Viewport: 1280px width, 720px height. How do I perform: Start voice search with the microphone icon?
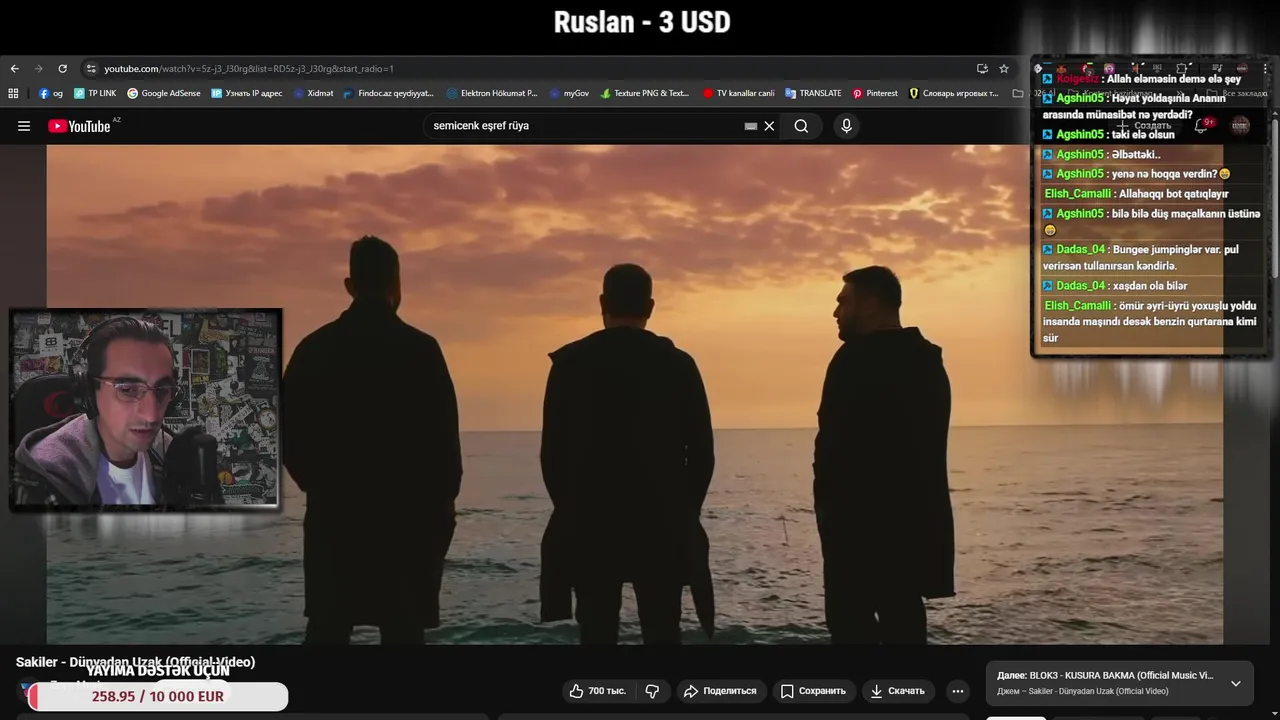click(846, 126)
